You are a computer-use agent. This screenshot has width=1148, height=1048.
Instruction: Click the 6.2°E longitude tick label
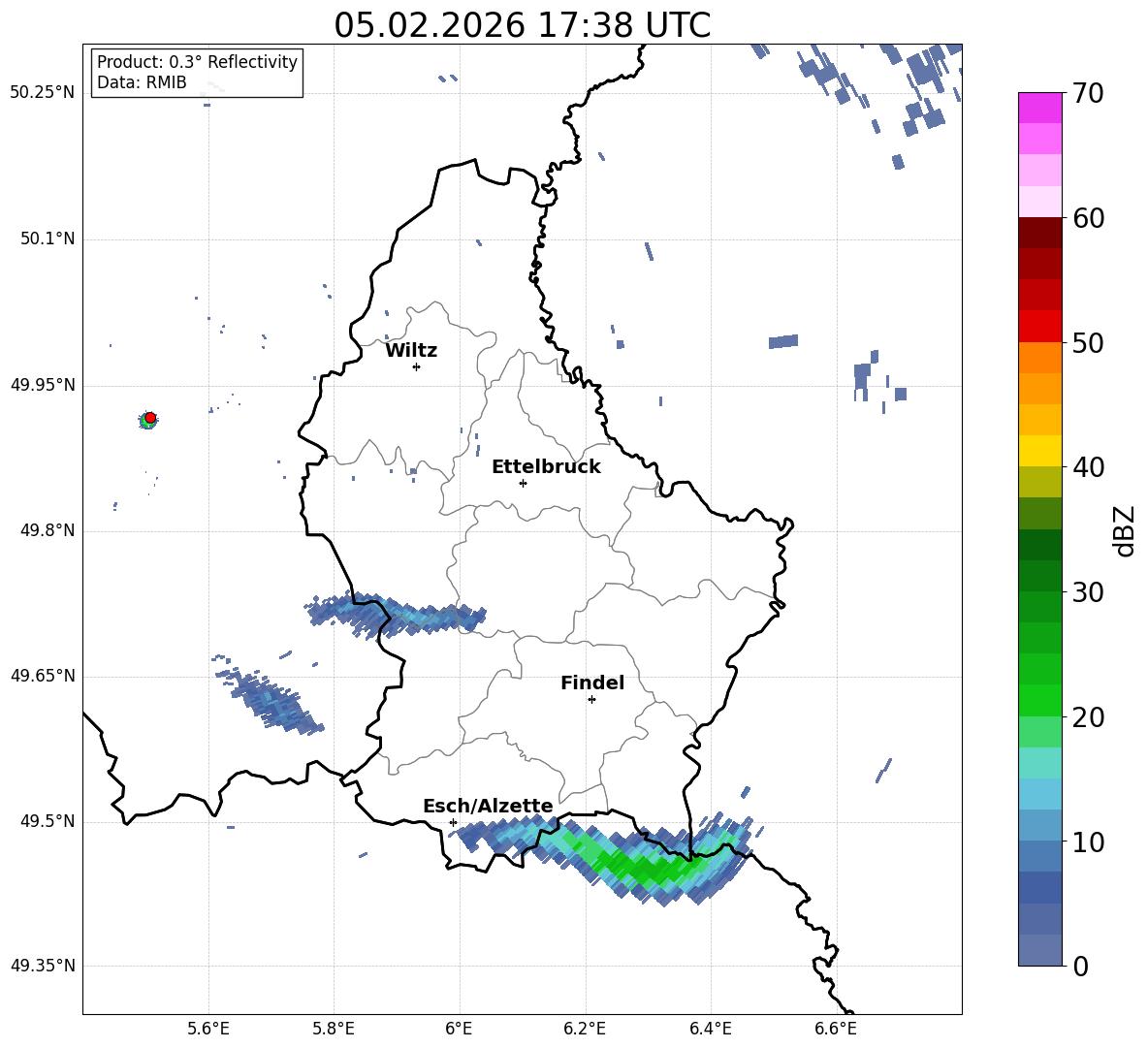tap(585, 1029)
